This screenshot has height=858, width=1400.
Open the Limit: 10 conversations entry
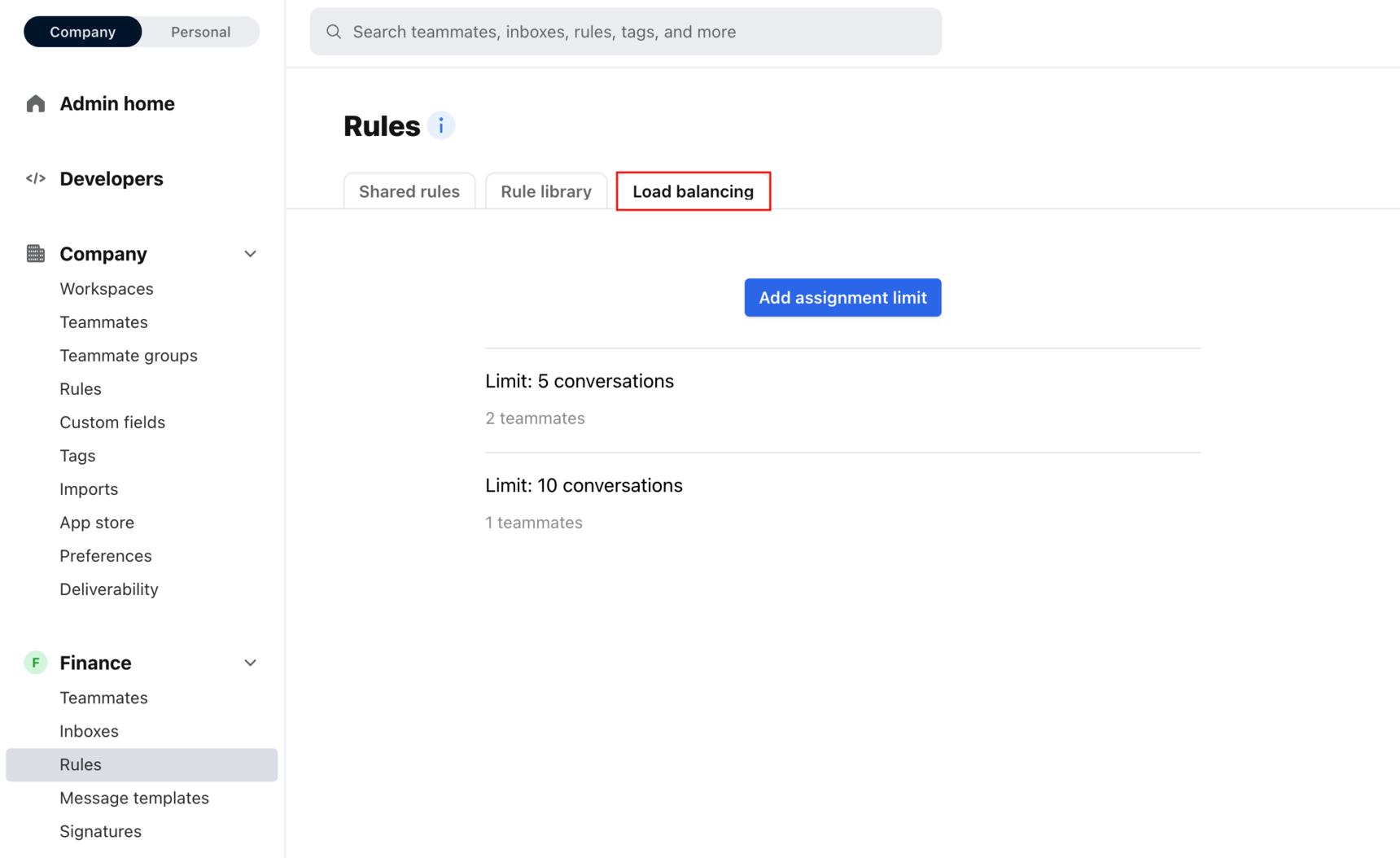click(584, 485)
